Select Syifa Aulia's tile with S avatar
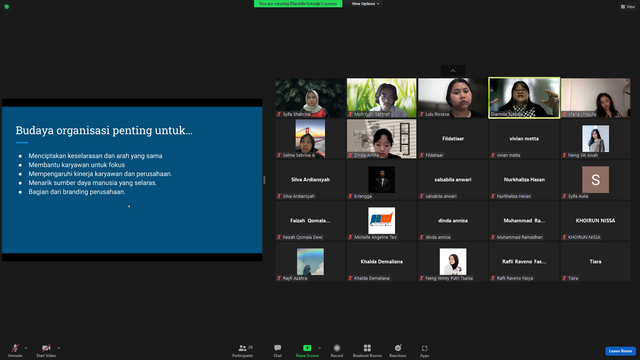This screenshot has width=640, height=360. [x=596, y=180]
